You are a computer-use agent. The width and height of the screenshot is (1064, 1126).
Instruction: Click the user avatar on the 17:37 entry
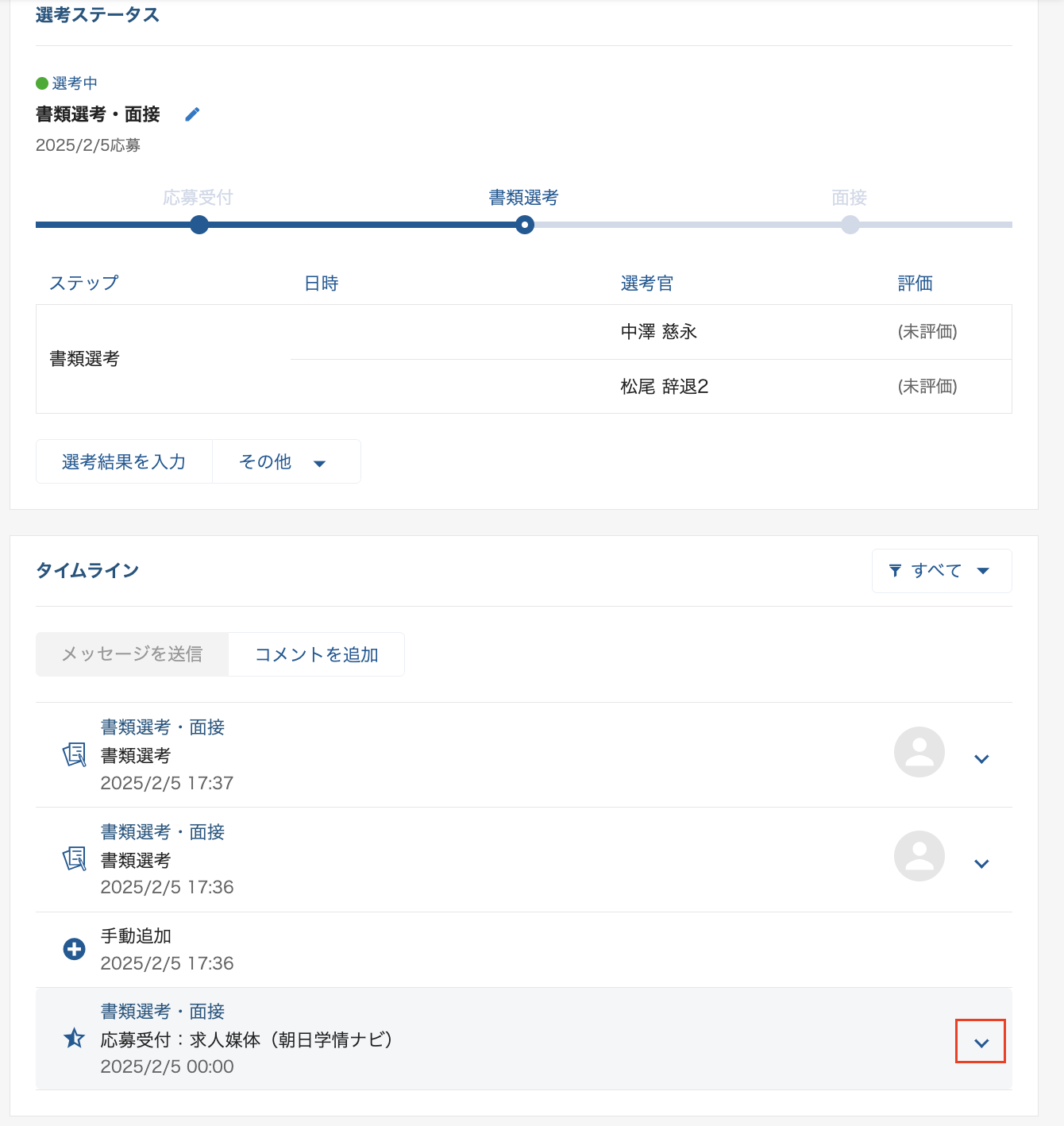click(919, 752)
